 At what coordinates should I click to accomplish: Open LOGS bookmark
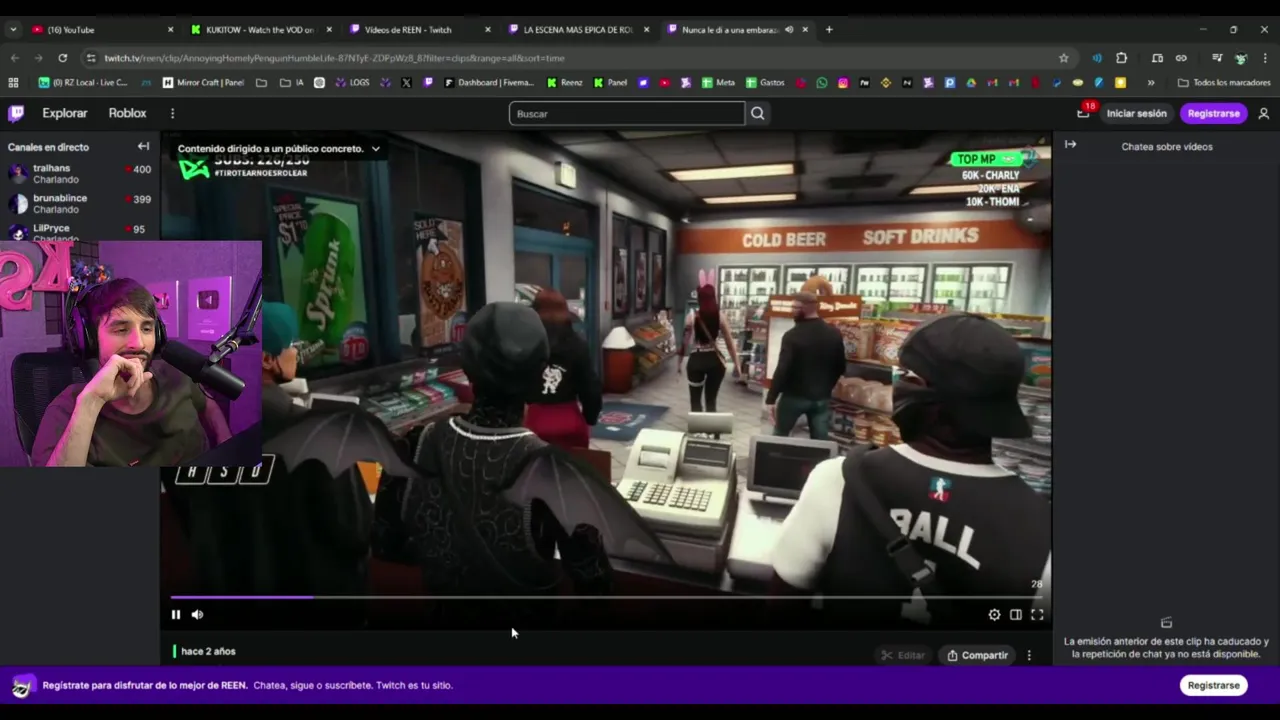click(x=352, y=82)
